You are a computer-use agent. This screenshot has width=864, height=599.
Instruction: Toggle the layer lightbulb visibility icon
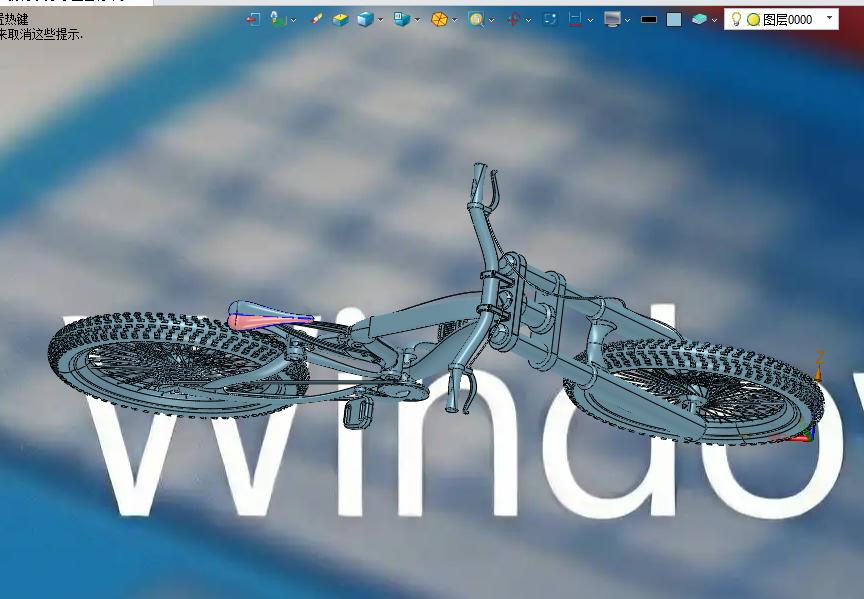click(736, 19)
